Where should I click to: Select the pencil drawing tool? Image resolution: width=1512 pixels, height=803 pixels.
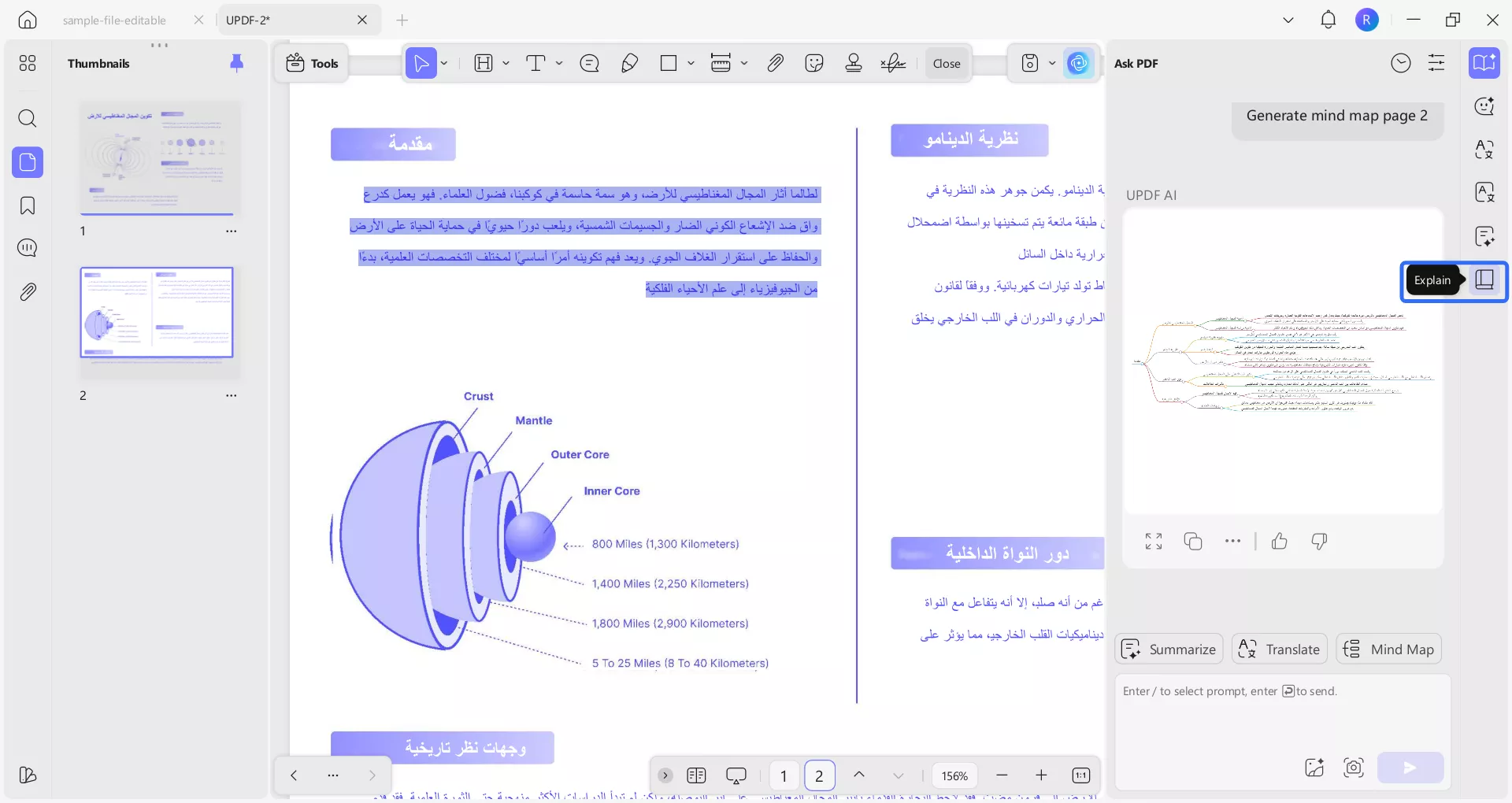[629, 64]
